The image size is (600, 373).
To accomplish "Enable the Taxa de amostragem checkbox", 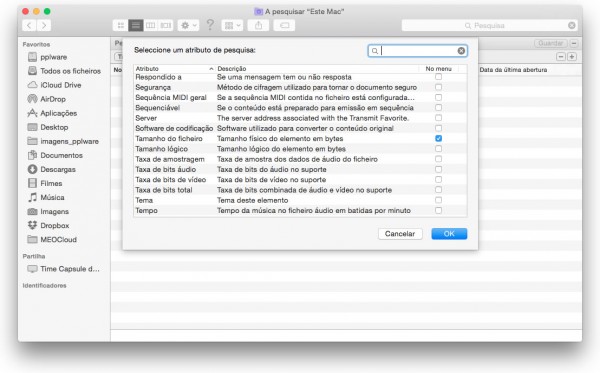I will click(x=439, y=159).
